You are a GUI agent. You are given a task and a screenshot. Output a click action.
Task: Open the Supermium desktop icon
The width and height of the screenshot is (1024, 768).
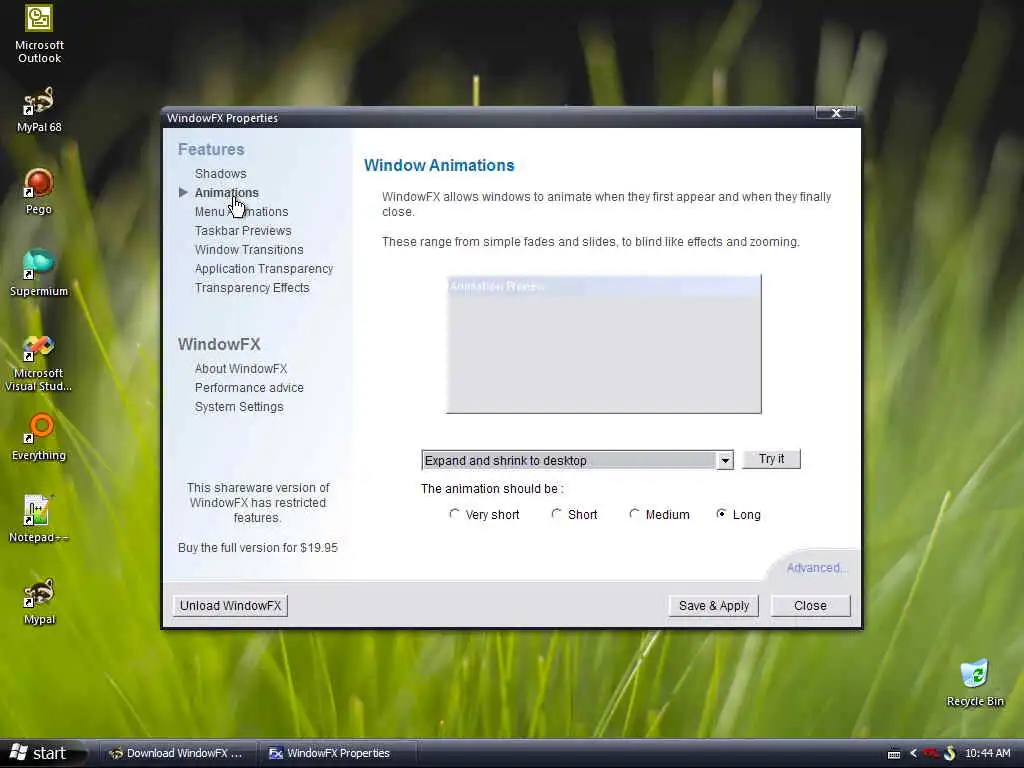(39, 274)
